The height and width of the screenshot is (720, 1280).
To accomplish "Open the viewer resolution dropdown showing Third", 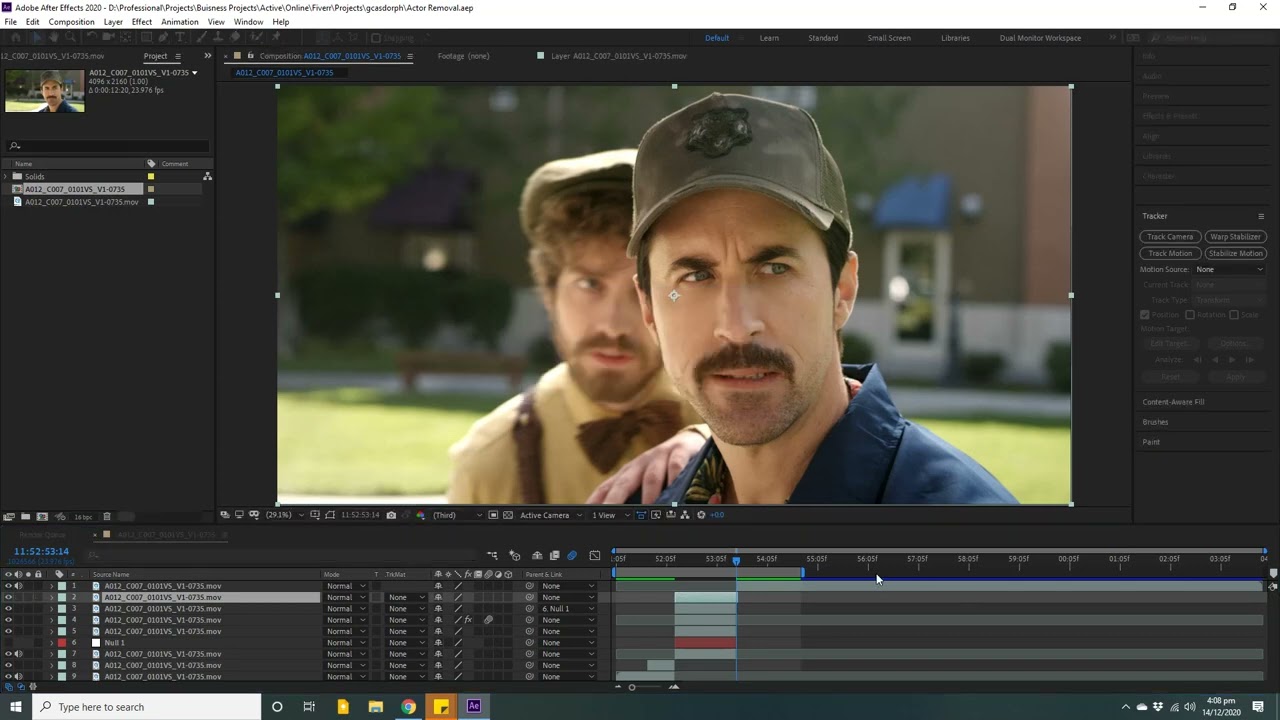I will tap(457, 515).
